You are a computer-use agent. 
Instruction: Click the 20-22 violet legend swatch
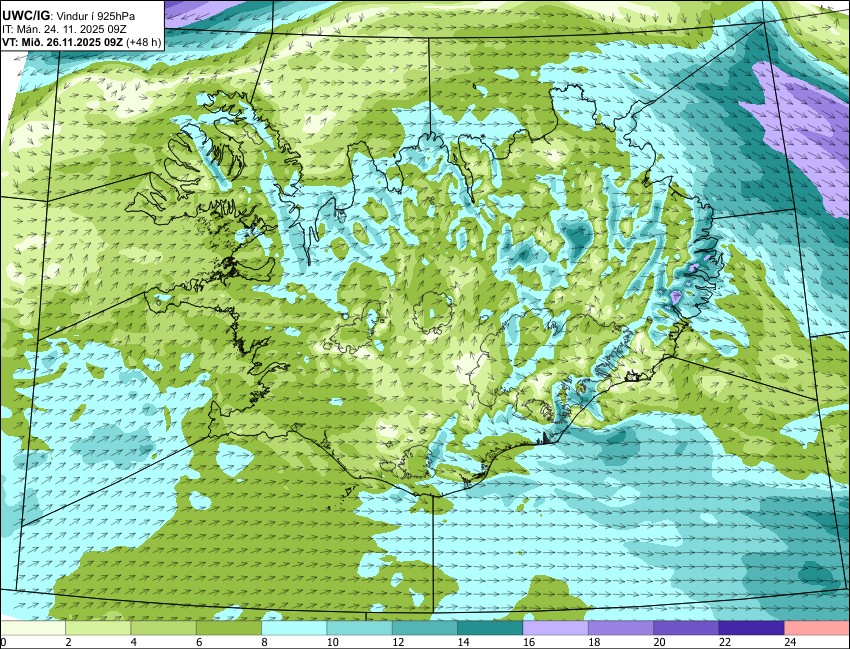click(686, 628)
